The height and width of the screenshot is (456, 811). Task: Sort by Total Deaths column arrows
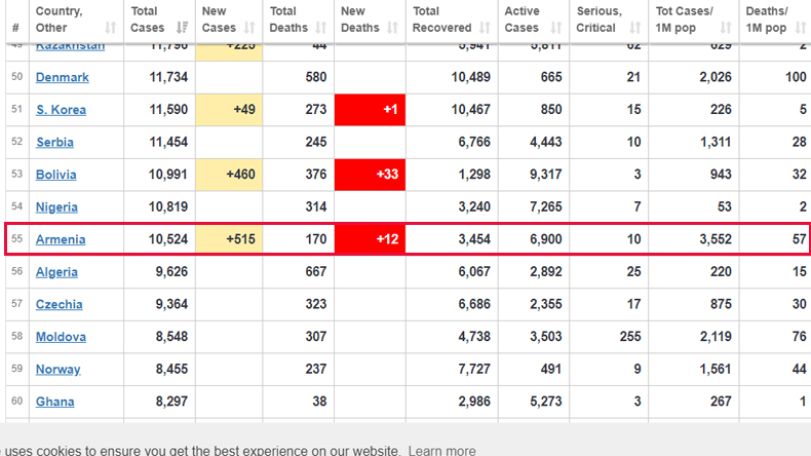click(x=321, y=27)
